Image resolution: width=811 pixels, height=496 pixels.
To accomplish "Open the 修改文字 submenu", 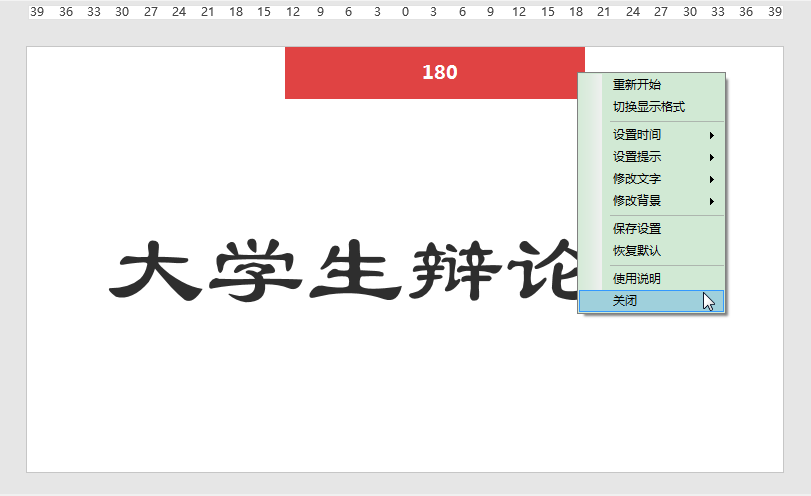I will (x=651, y=179).
